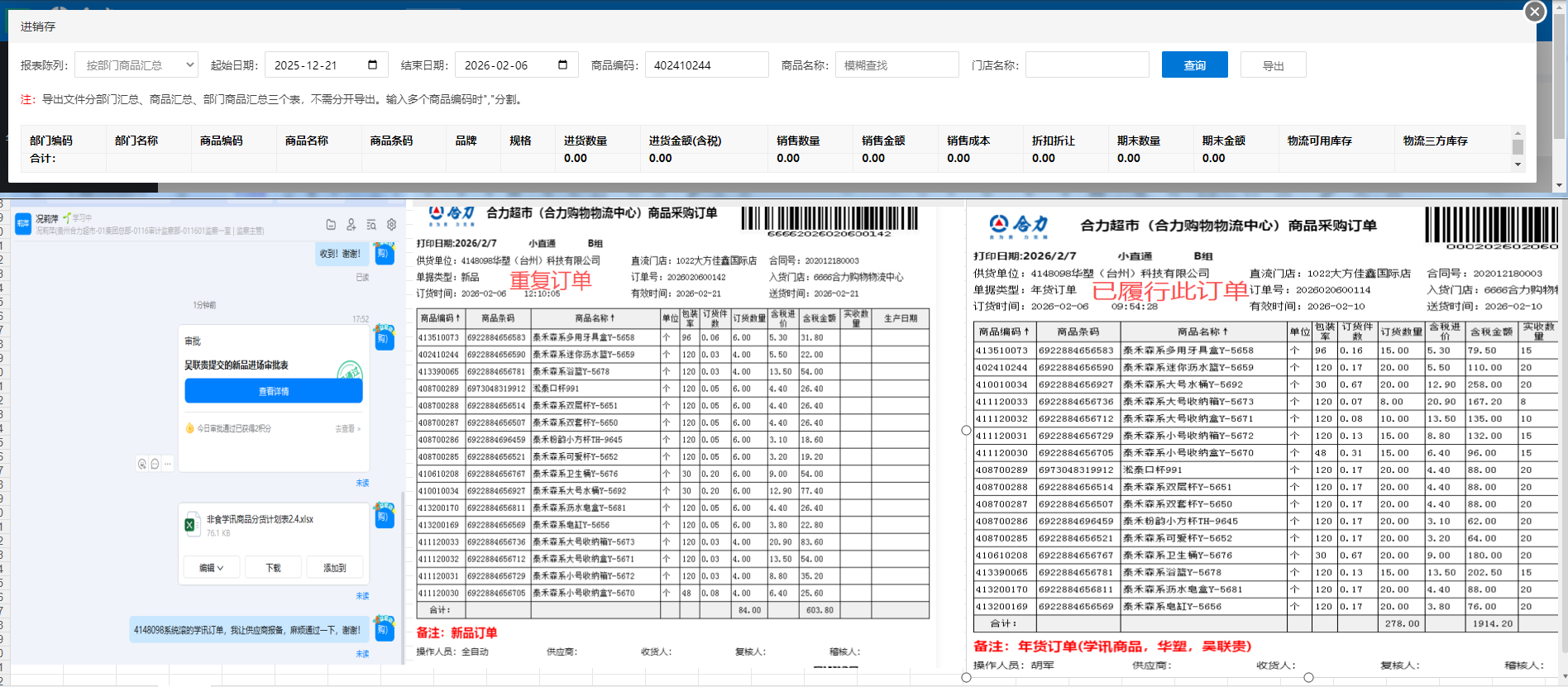Image resolution: width=1568 pixels, height=687 pixels.
Task: Expand 报表陈列 dropdown
Action: point(136,65)
